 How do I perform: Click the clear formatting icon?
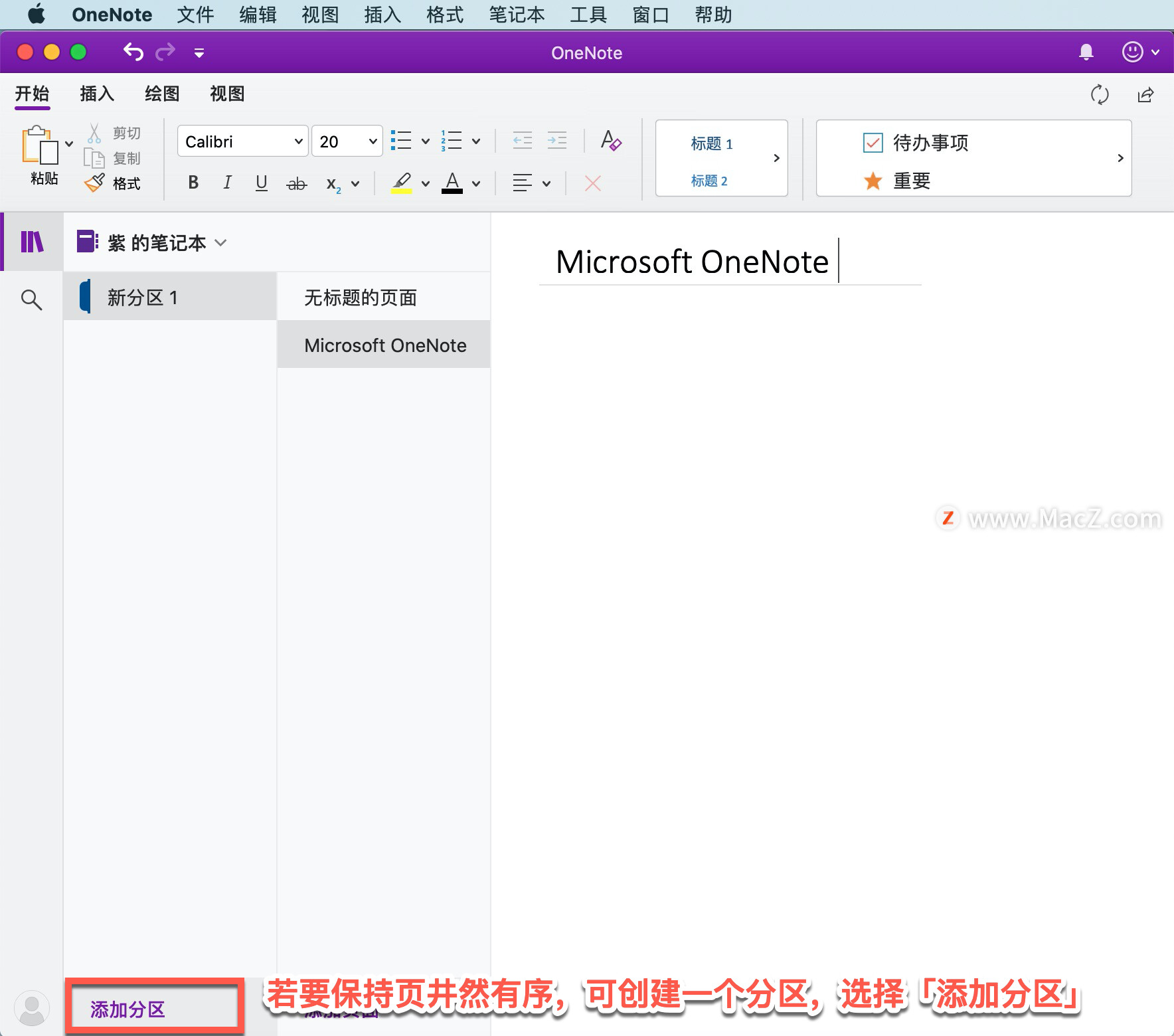coord(610,140)
